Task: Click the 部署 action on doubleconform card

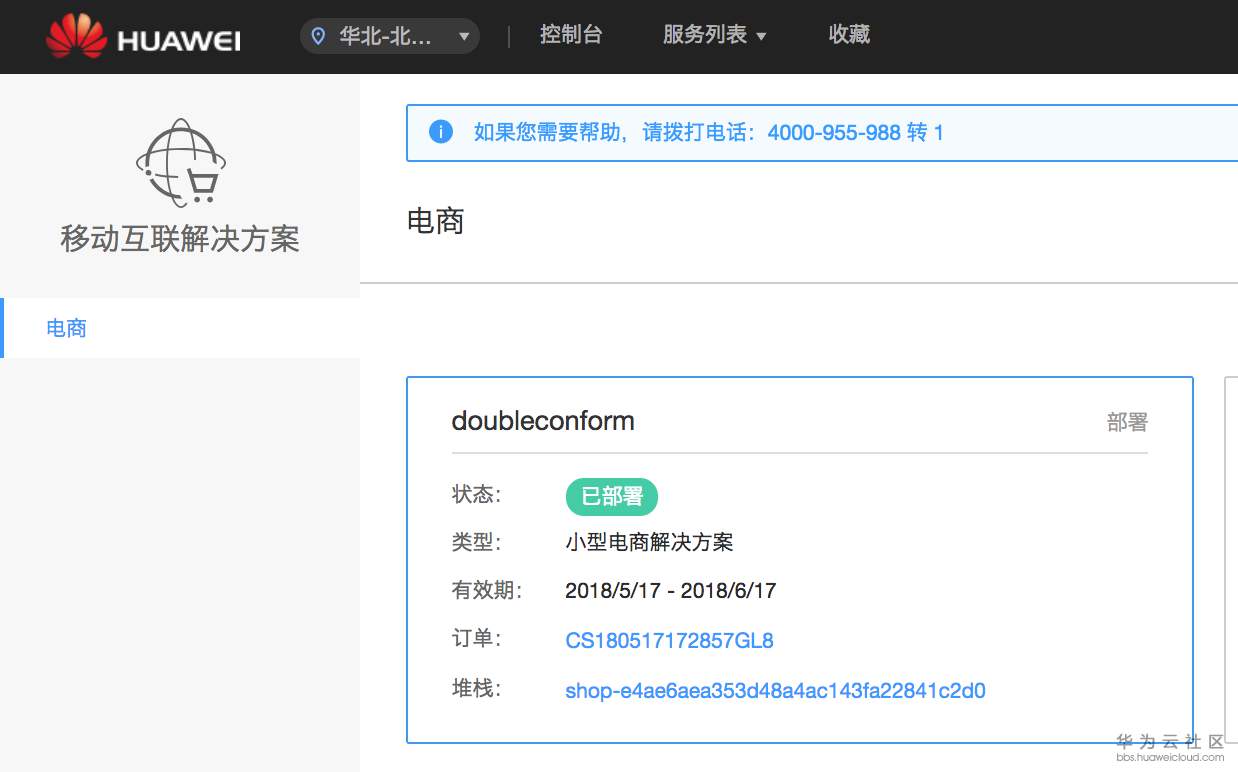Action: coord(1128,422)
